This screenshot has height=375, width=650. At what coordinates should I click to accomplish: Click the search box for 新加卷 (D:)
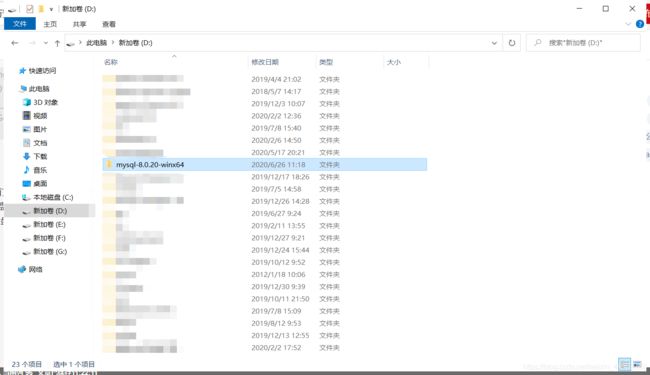584,43
